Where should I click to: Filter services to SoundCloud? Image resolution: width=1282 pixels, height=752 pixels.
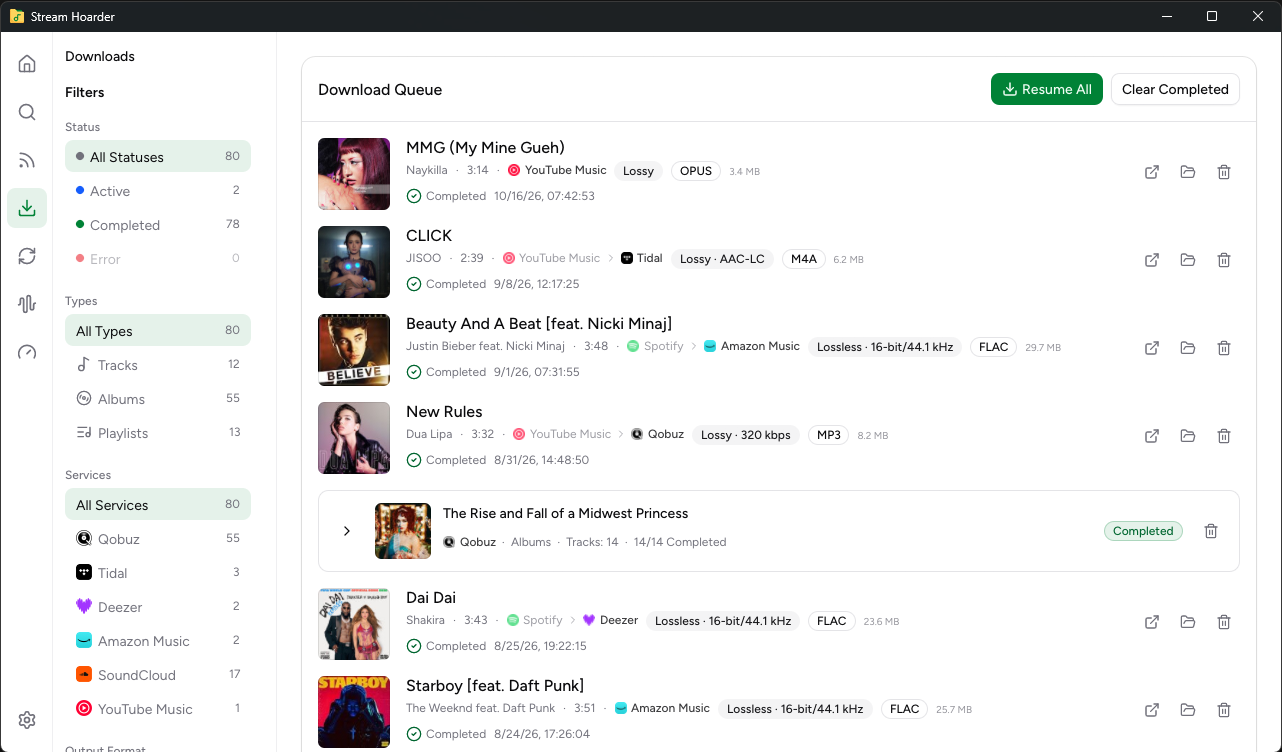pos(158,674)
